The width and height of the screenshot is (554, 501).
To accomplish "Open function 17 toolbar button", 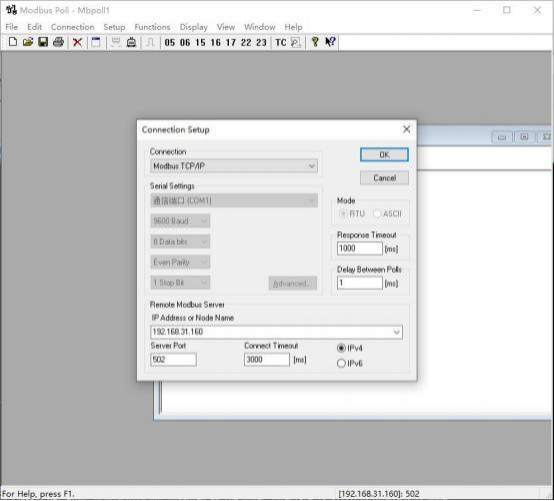I will 231,43.
